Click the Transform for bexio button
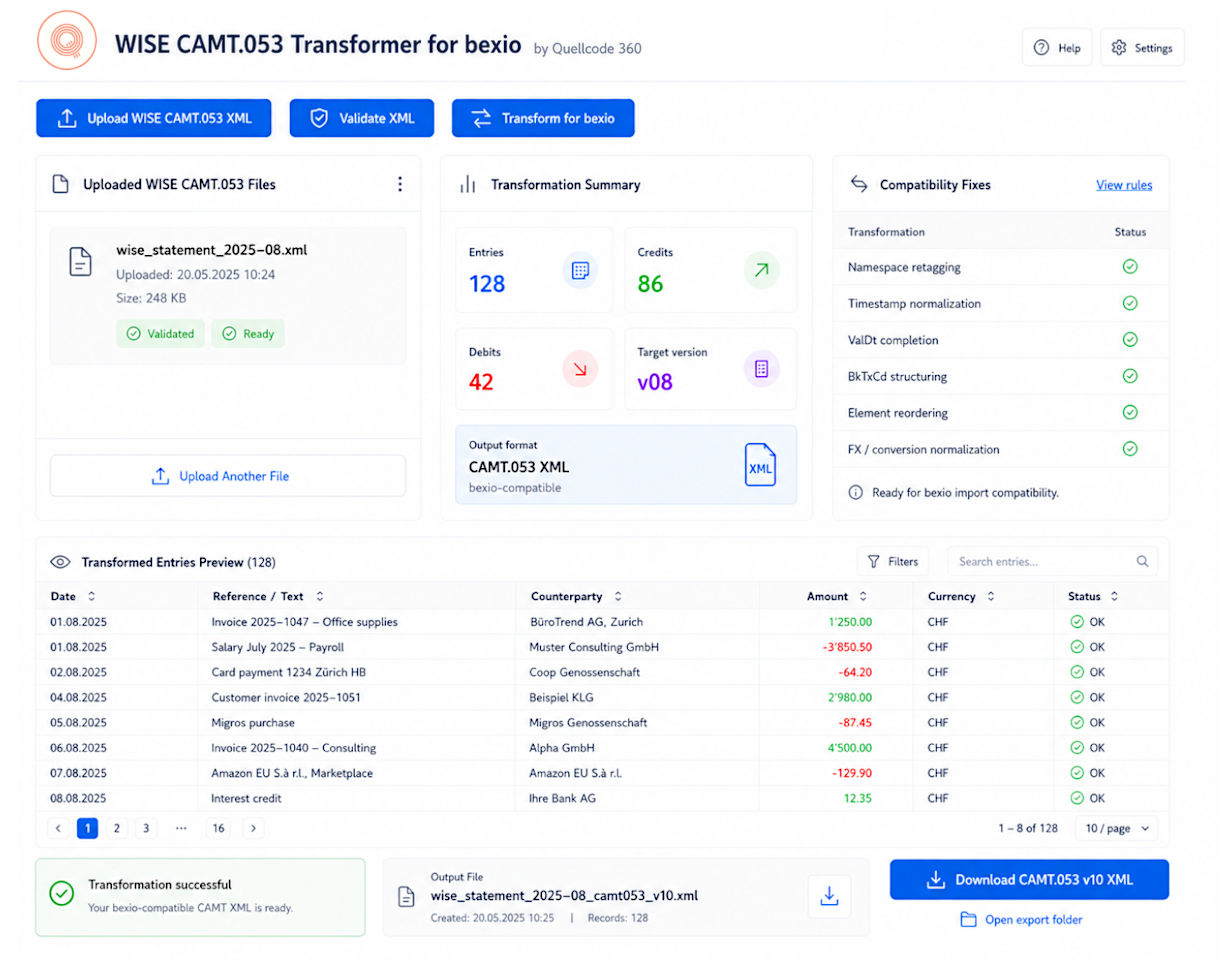 coord(543,118)
